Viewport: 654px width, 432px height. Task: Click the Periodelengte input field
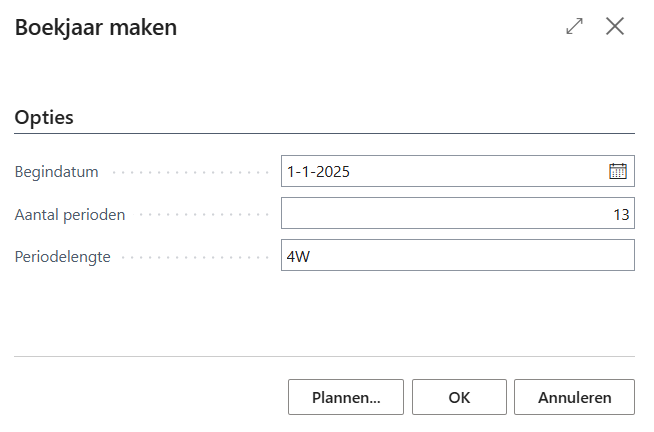point(458,255)
